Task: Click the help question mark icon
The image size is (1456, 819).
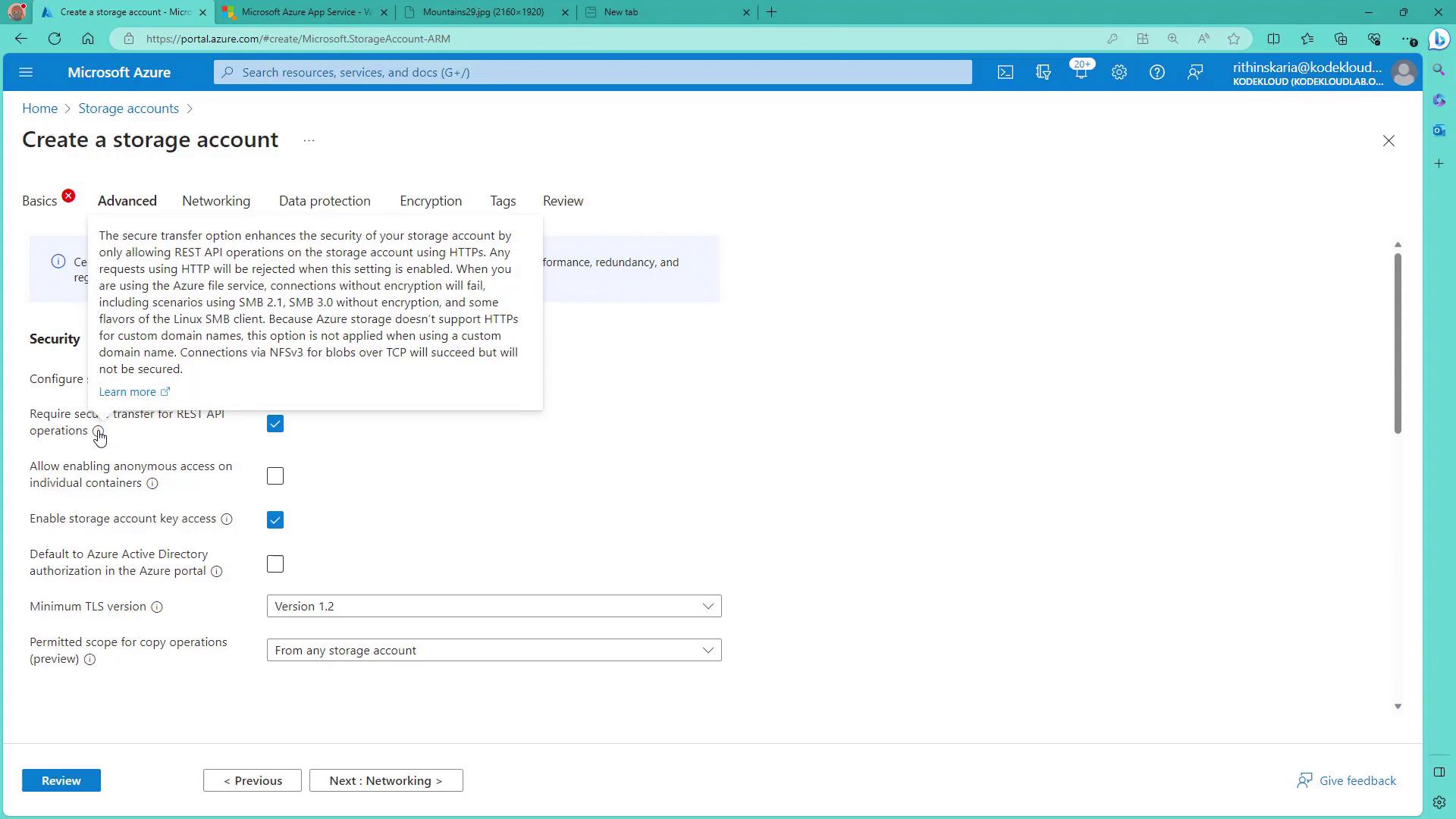Action: (1156, 73)
